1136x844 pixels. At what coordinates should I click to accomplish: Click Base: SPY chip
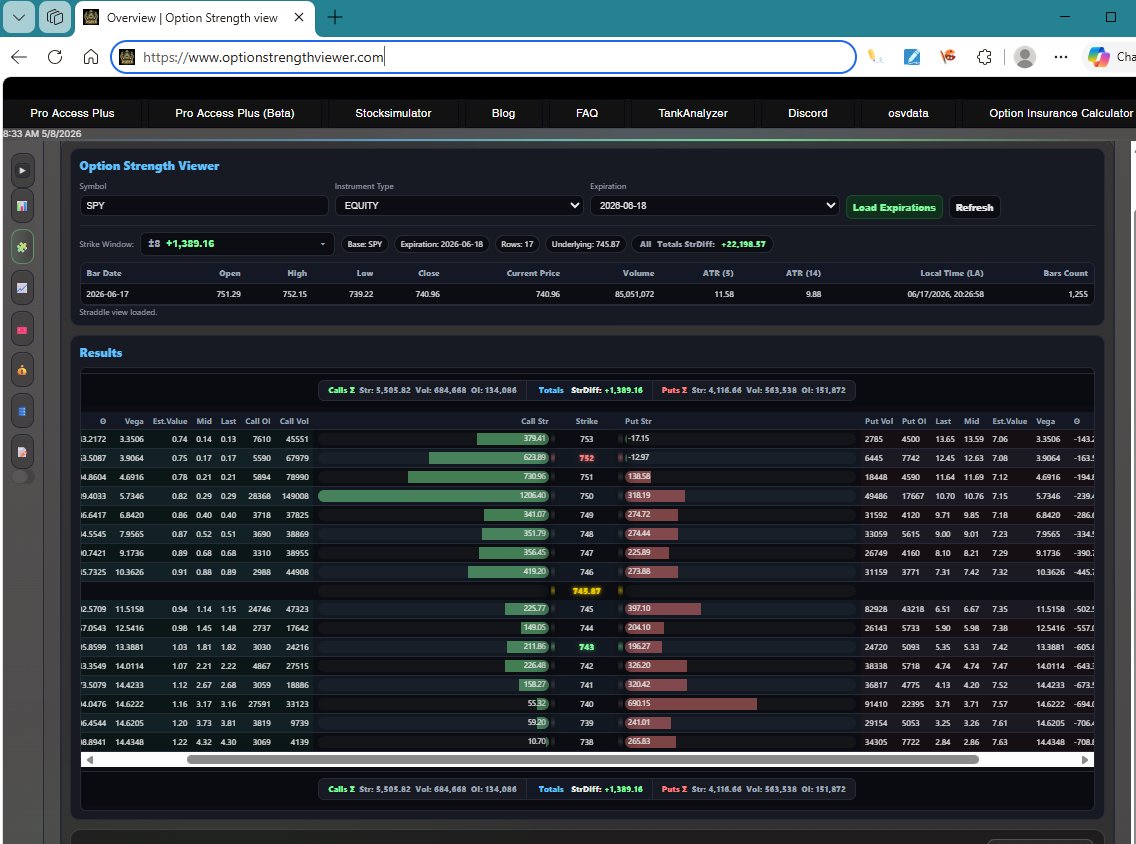point(364,244)
